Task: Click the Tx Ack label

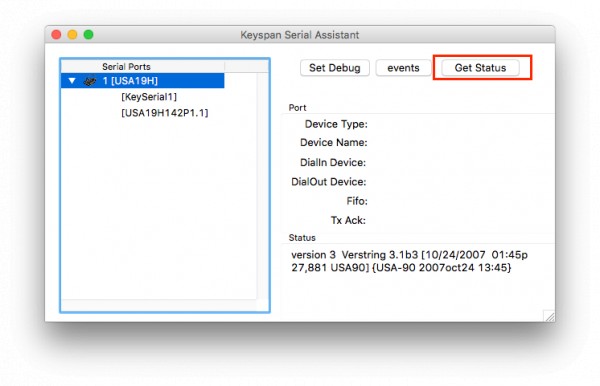Action: coord(348,220)
